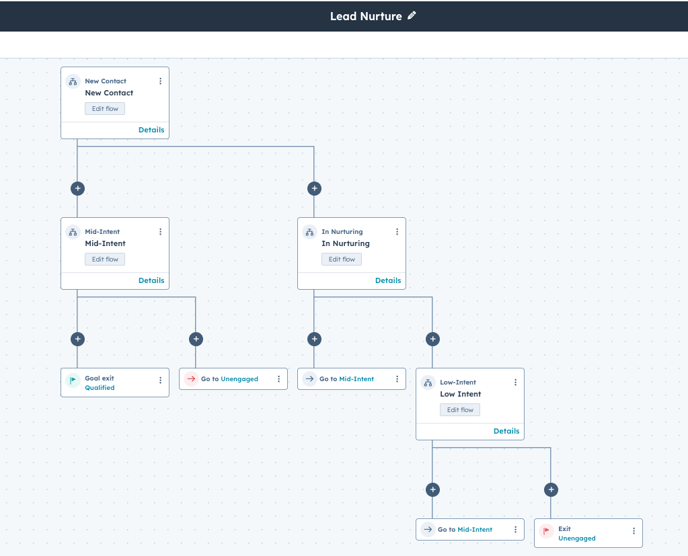Select the bold "Low Intent" stage name

[460, 394]
